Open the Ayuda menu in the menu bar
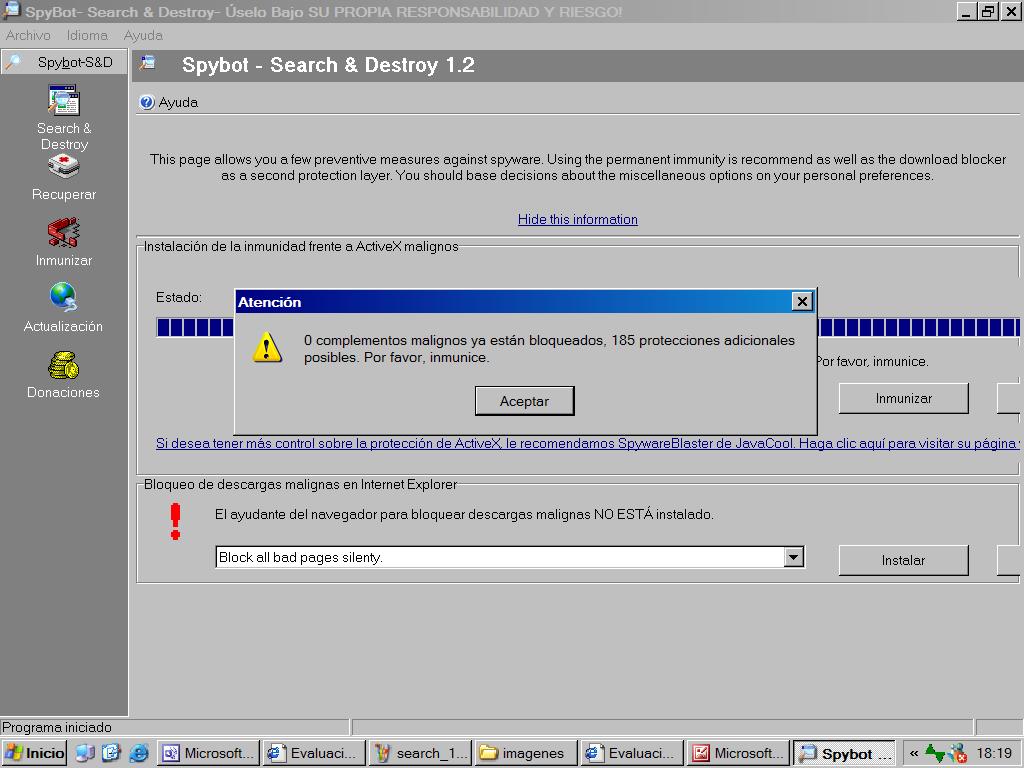The image size is (1024, 768). coord(143,35)
